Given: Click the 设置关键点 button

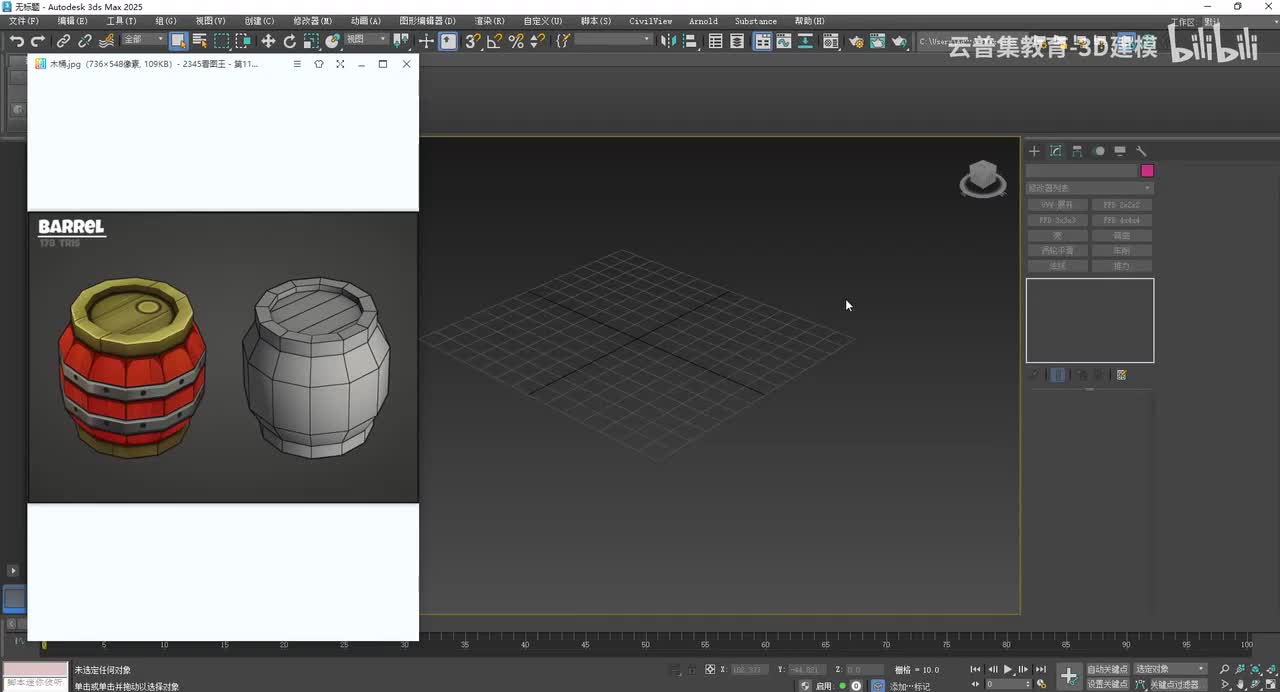Looking at the screenshot, I should [1107, 684].
